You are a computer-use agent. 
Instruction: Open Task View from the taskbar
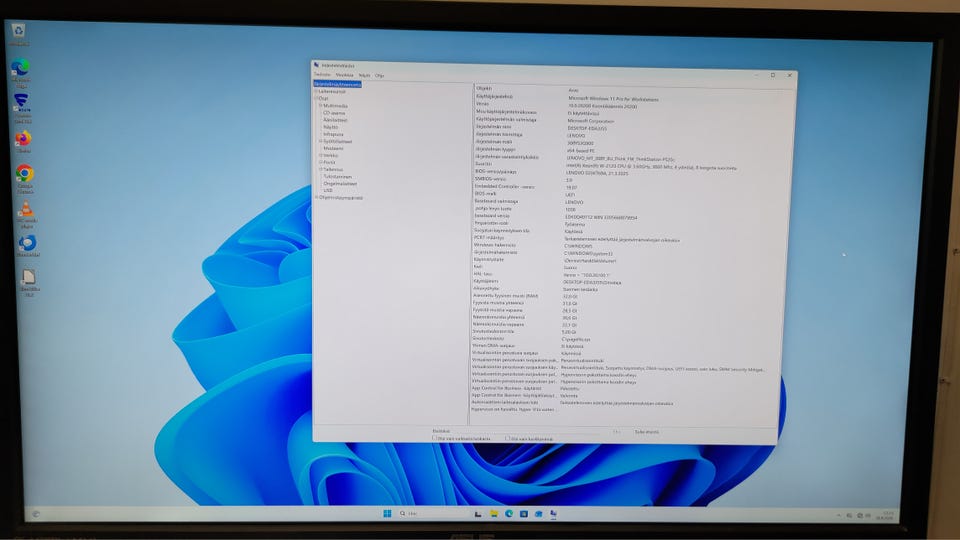pos(478,514)
